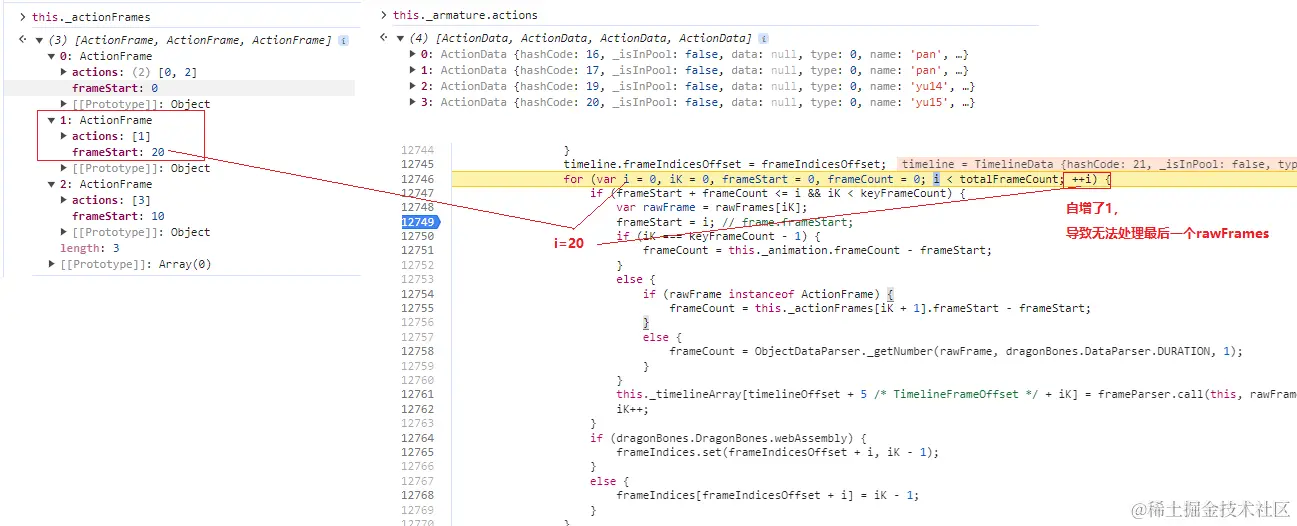Click the 'frameIndices[frameIndicesOffset + i] = iK - 1;' line
This screenshot has height=526, width=1297.
coord(767,495)
